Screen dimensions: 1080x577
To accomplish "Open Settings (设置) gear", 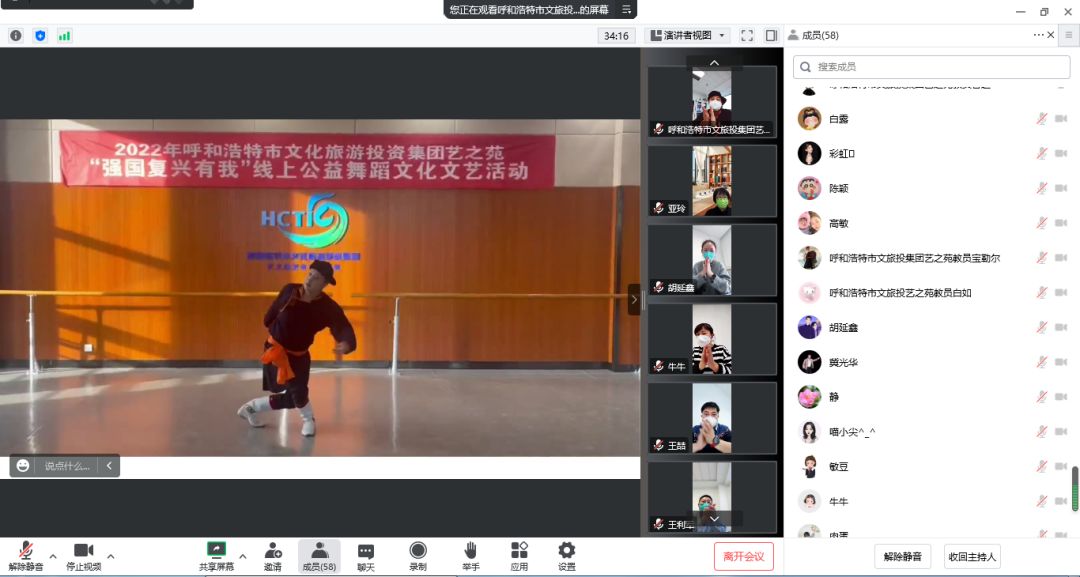I will [567, 556].
